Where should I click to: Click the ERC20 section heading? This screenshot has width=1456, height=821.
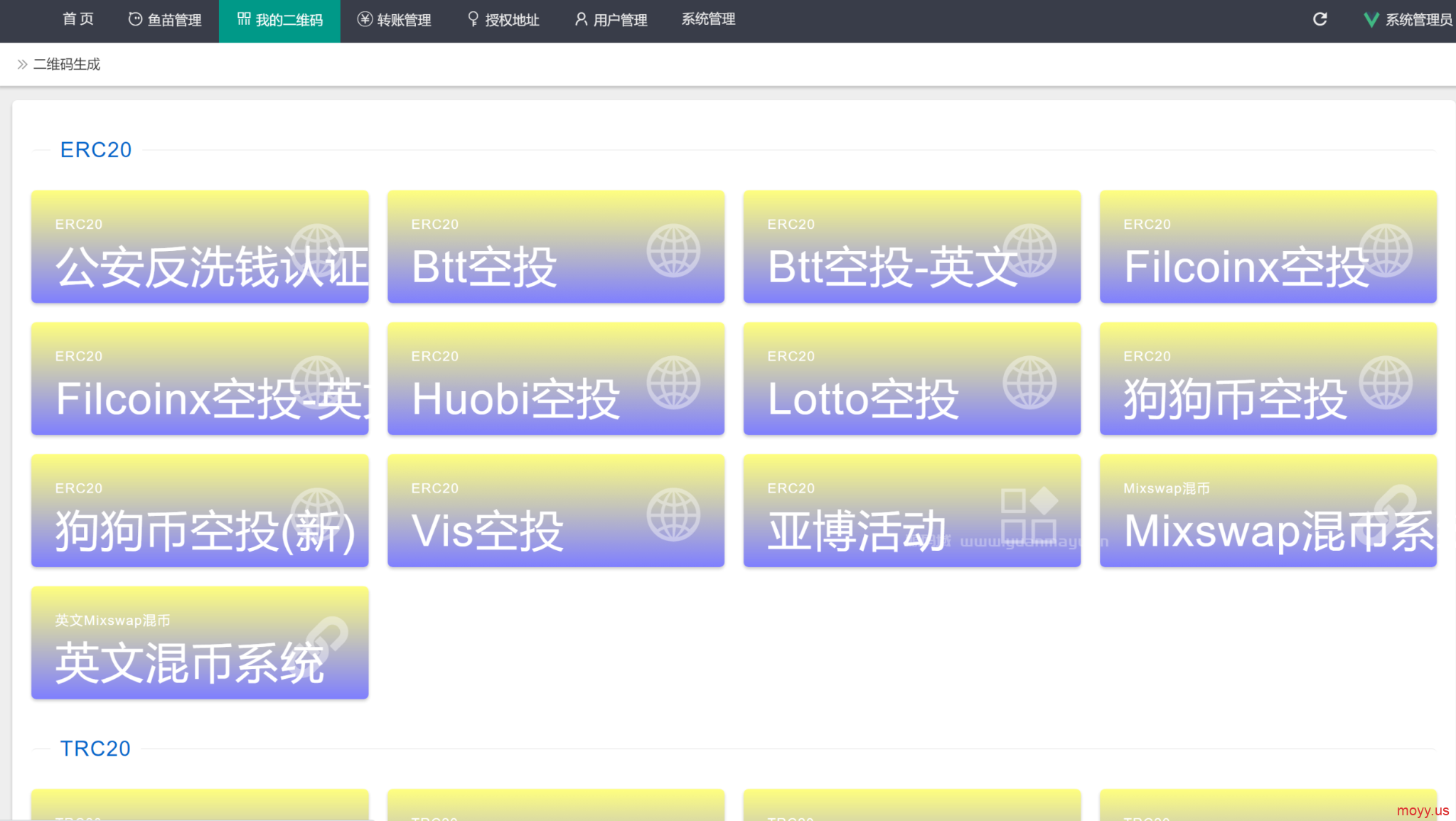(96, 150)
